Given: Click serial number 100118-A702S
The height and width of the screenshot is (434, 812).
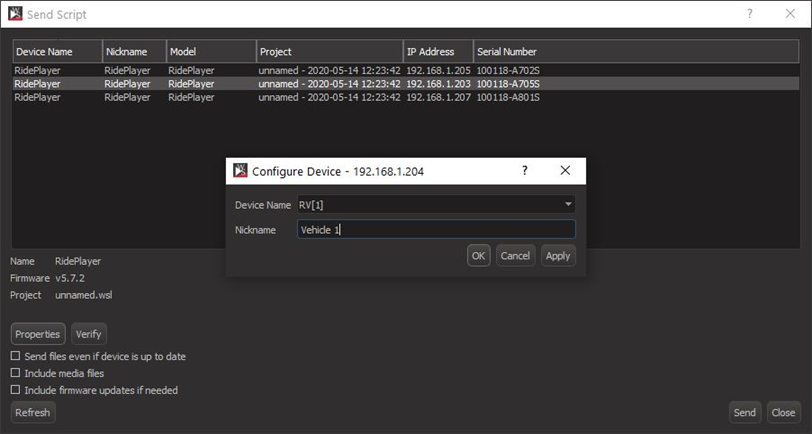Looking at the screenshot, I should [508, 70].
